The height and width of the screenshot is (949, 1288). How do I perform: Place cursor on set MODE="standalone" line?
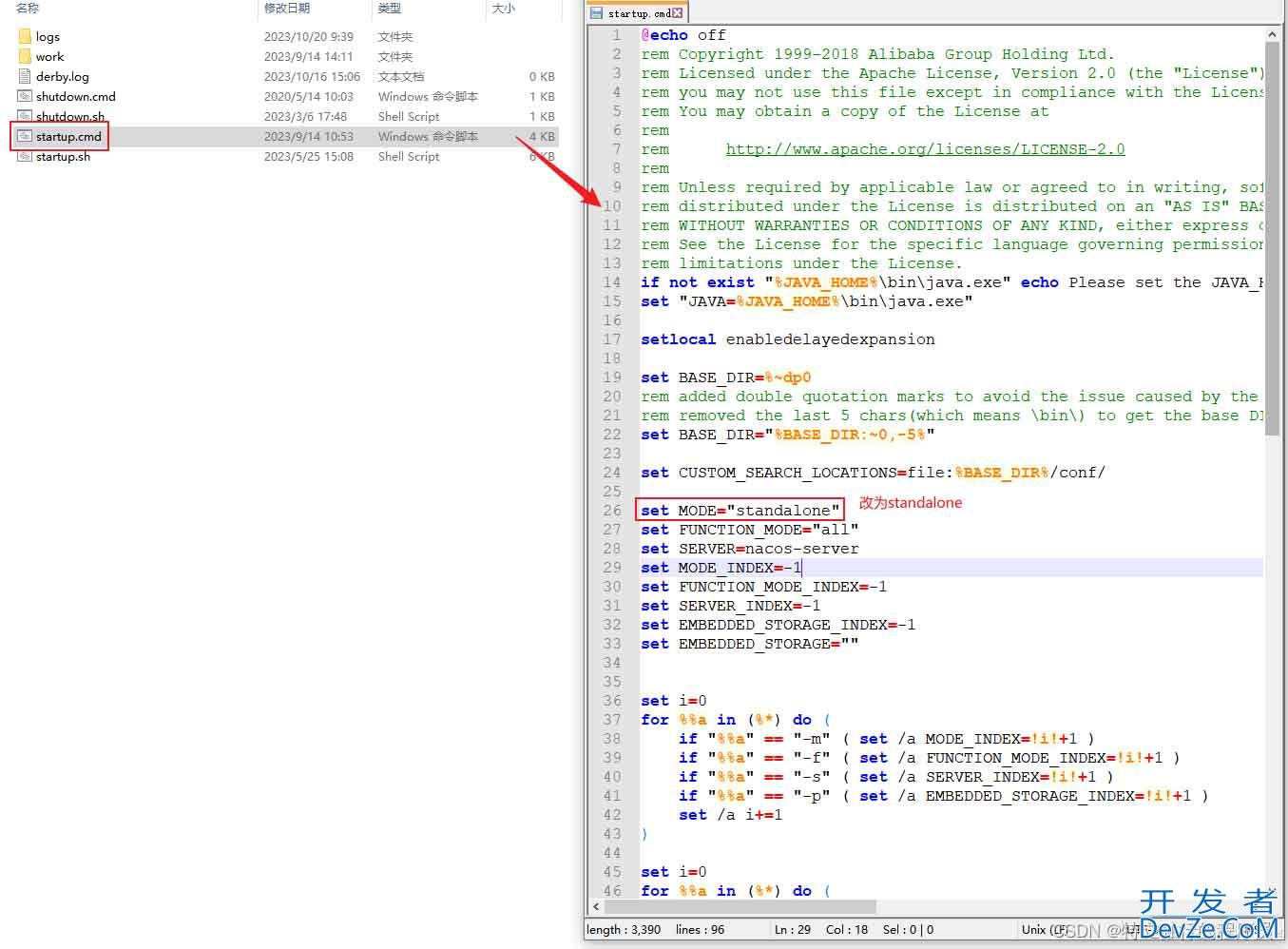740,511
